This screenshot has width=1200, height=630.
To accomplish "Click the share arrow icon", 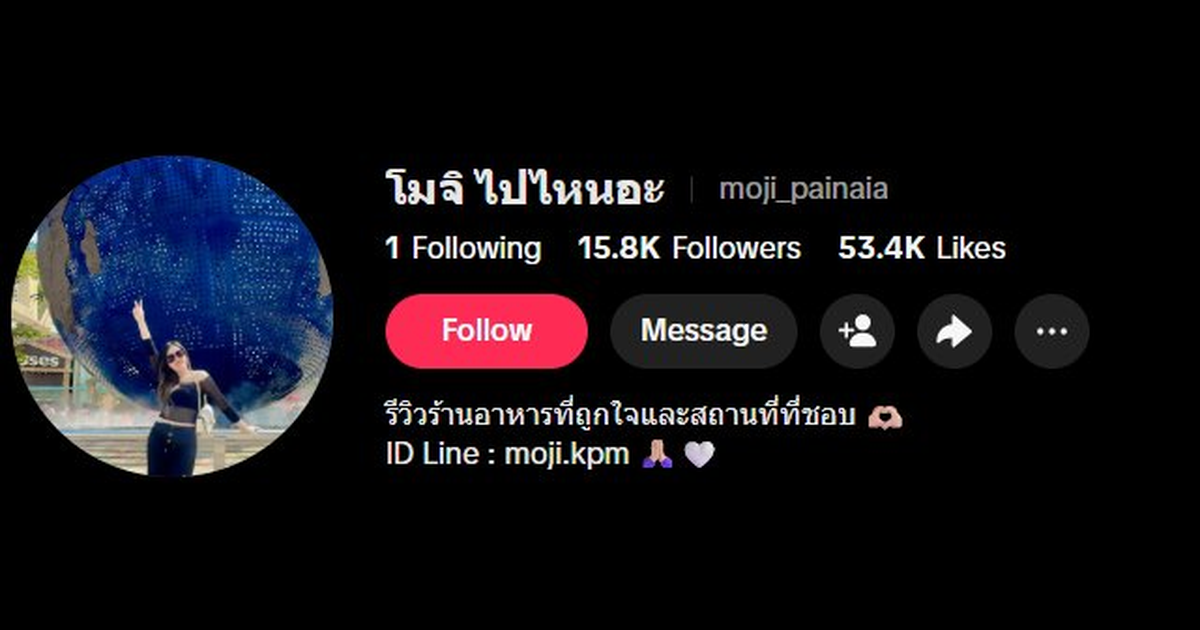I will click(x=954, y=331).
